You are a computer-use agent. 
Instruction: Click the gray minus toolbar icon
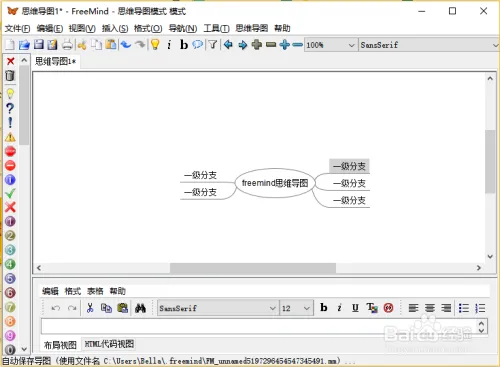(271, 44)
